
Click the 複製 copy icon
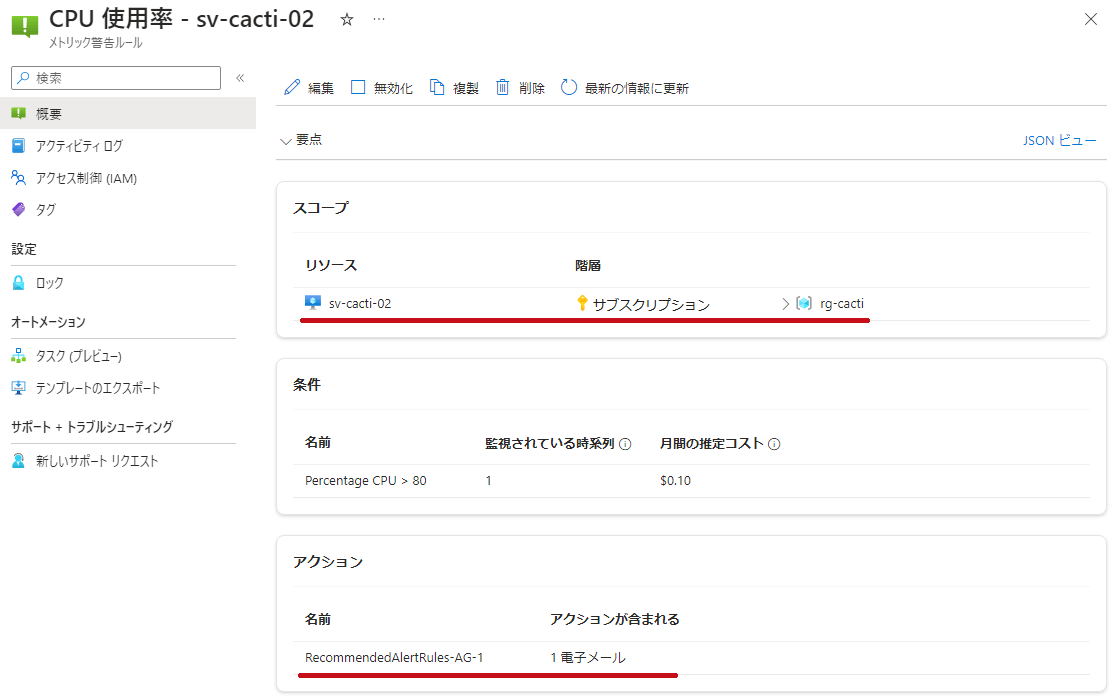pyautogui.click(x=437, y=87)
